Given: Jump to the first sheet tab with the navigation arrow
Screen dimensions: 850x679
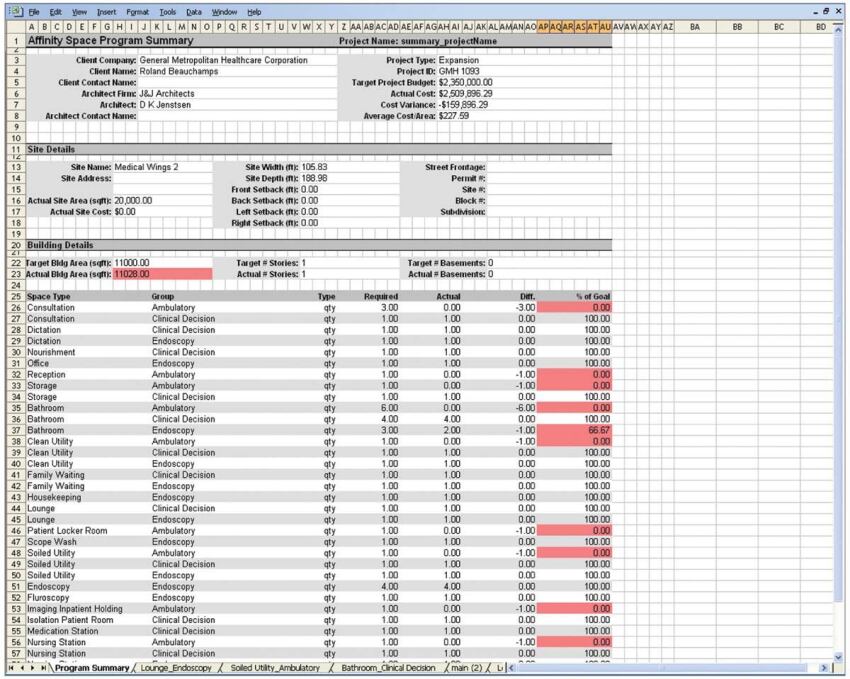Looking at the screenshot, I should coord(11,668).
